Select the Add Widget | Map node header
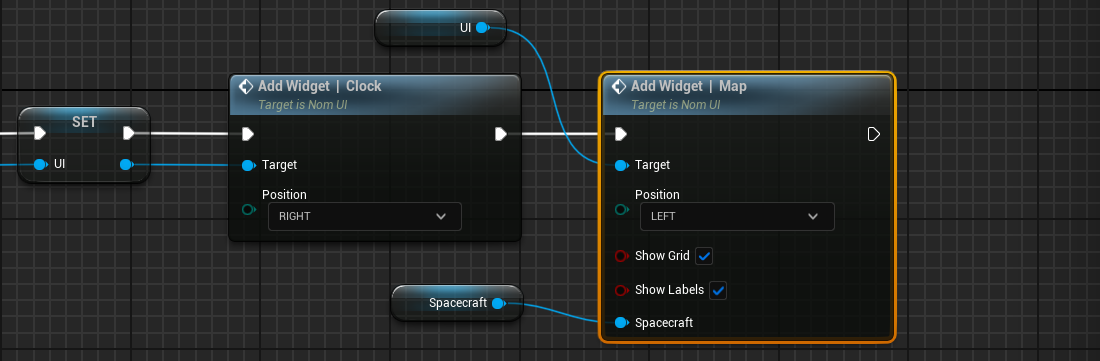This screenshot has width=1100, height=361. [x=748, y=95]
